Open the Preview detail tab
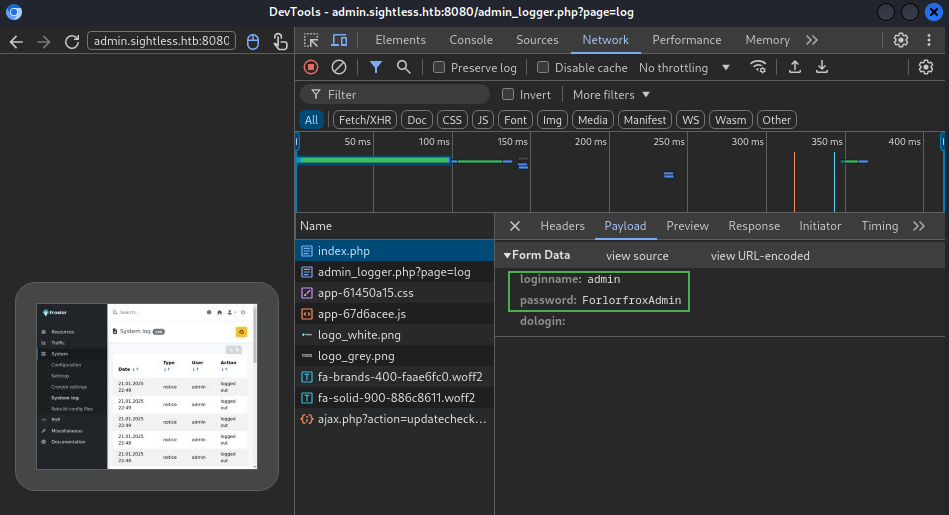The width and height of the screenshot is (949, 515). click(687, 226)
